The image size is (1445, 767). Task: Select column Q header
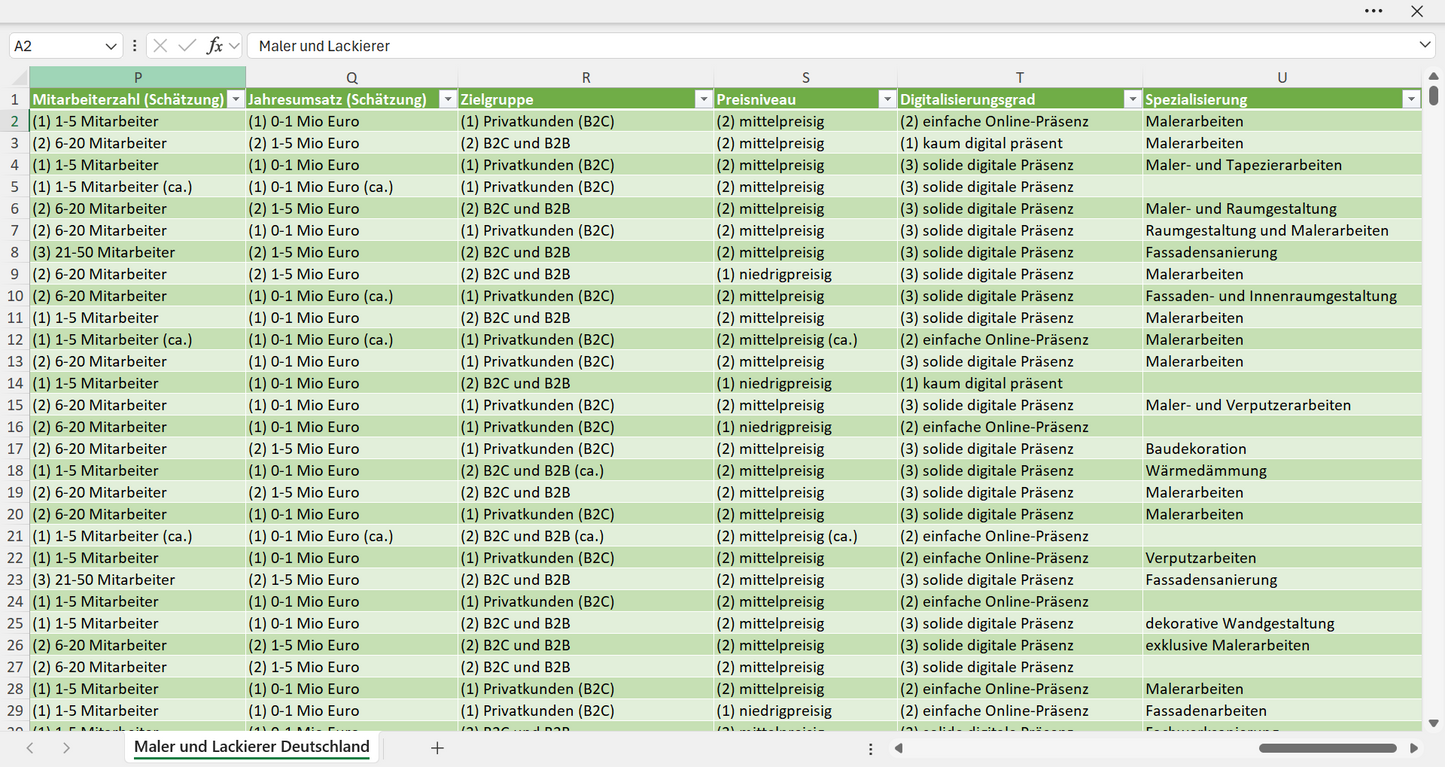(x=352, y=77)
